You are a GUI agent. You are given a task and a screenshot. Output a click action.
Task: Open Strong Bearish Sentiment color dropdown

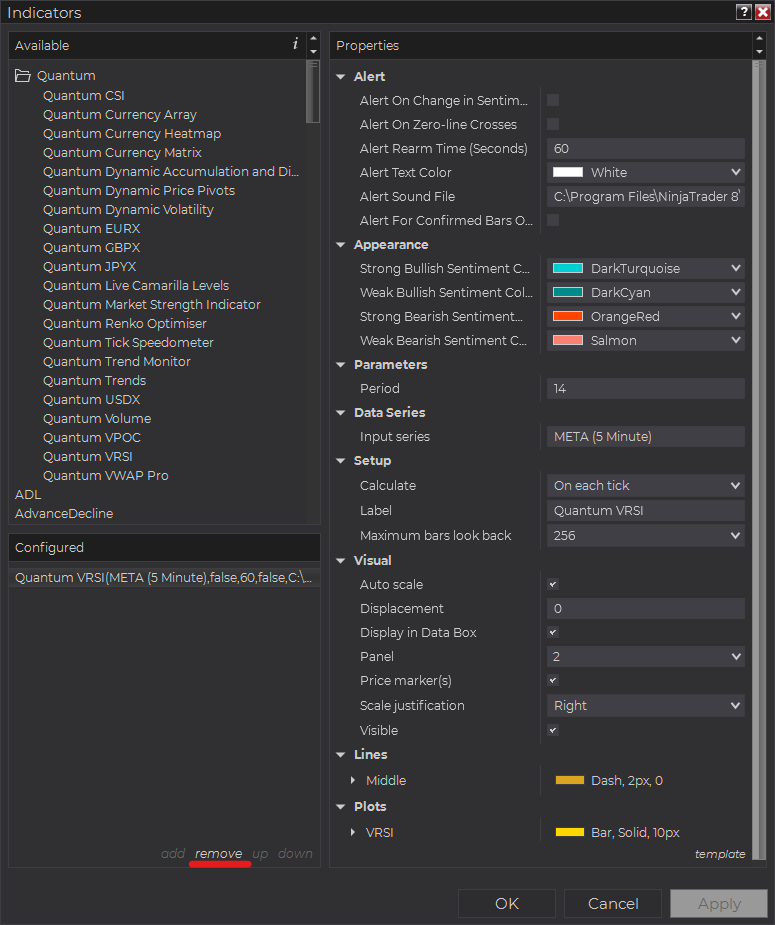[646, 317]
